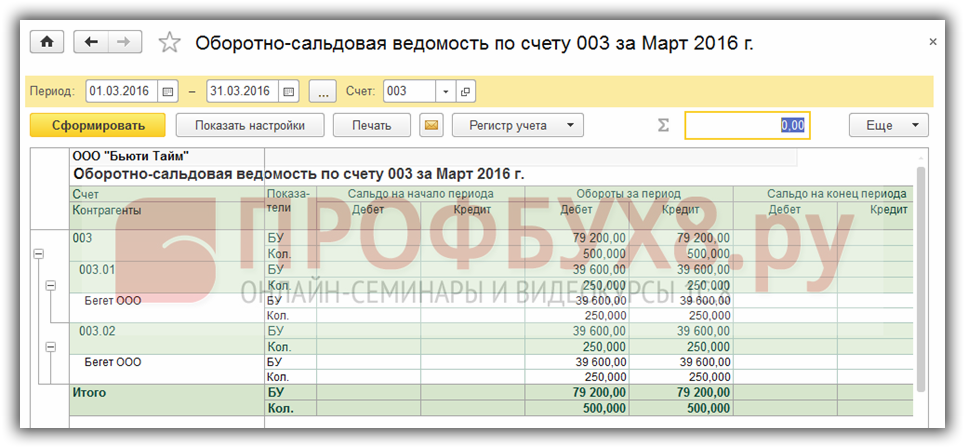Image resolution: width=965 pixels, height=448 pixels.
Task: Open the account selection dropdown arrow
Action: (446, 92)
